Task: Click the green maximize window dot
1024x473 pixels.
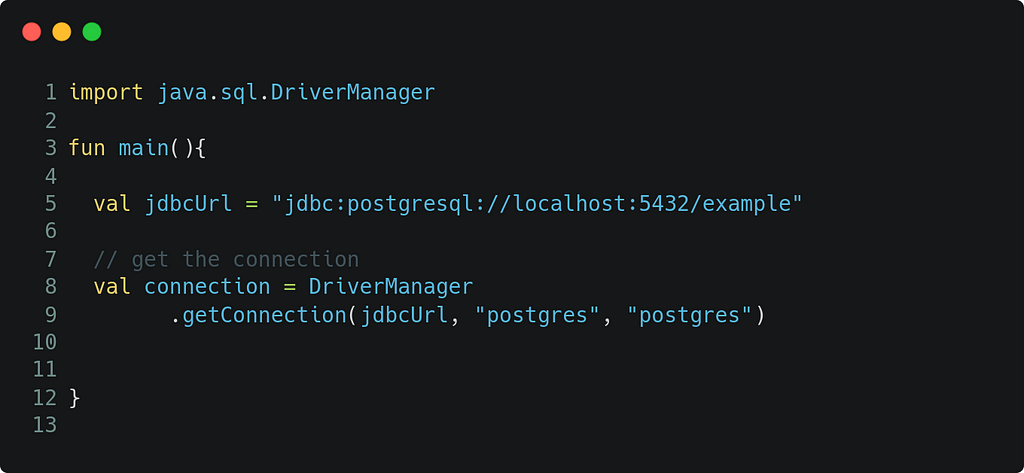Action: pyautogui.click(x=91, y=31)
